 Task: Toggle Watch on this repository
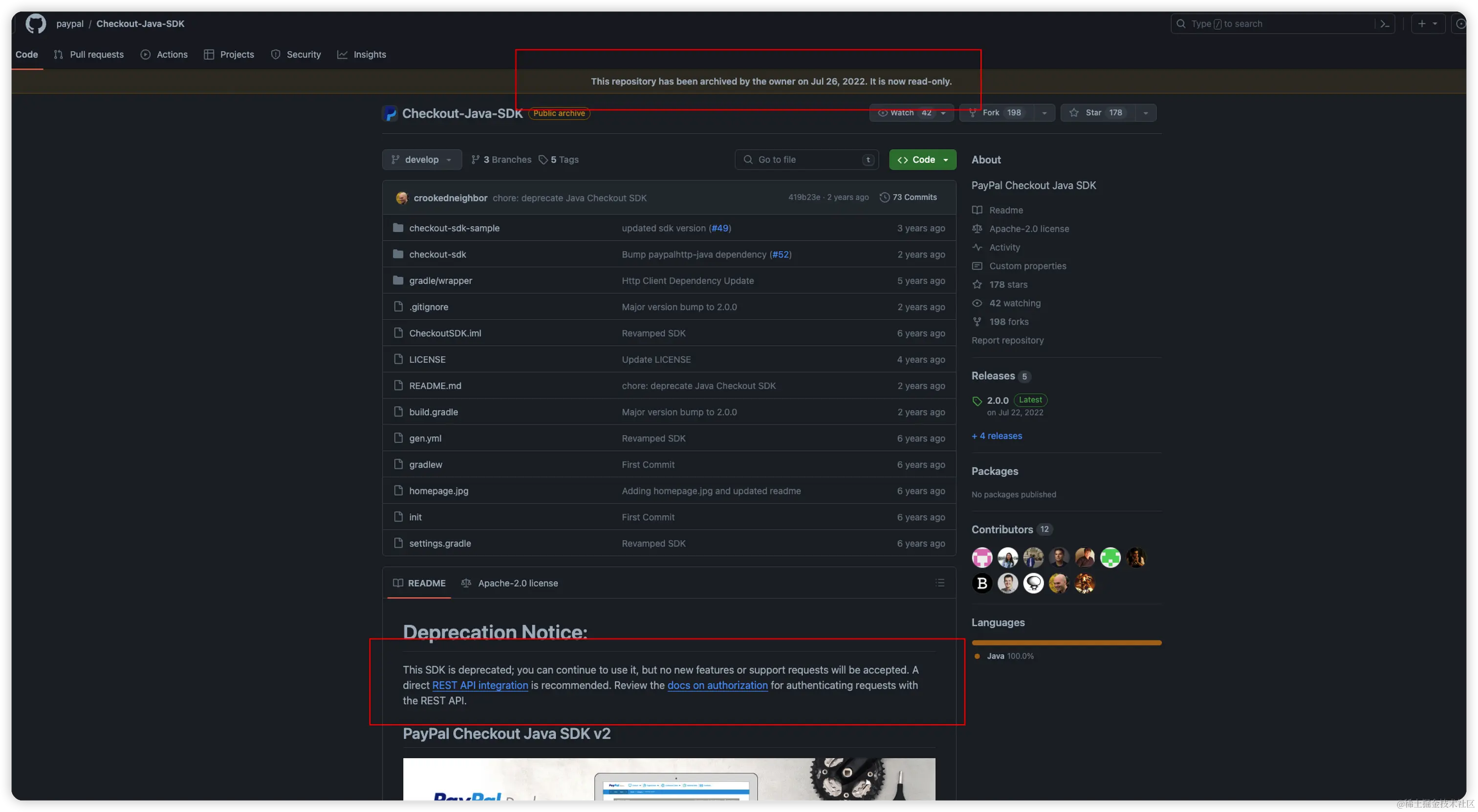904,112
